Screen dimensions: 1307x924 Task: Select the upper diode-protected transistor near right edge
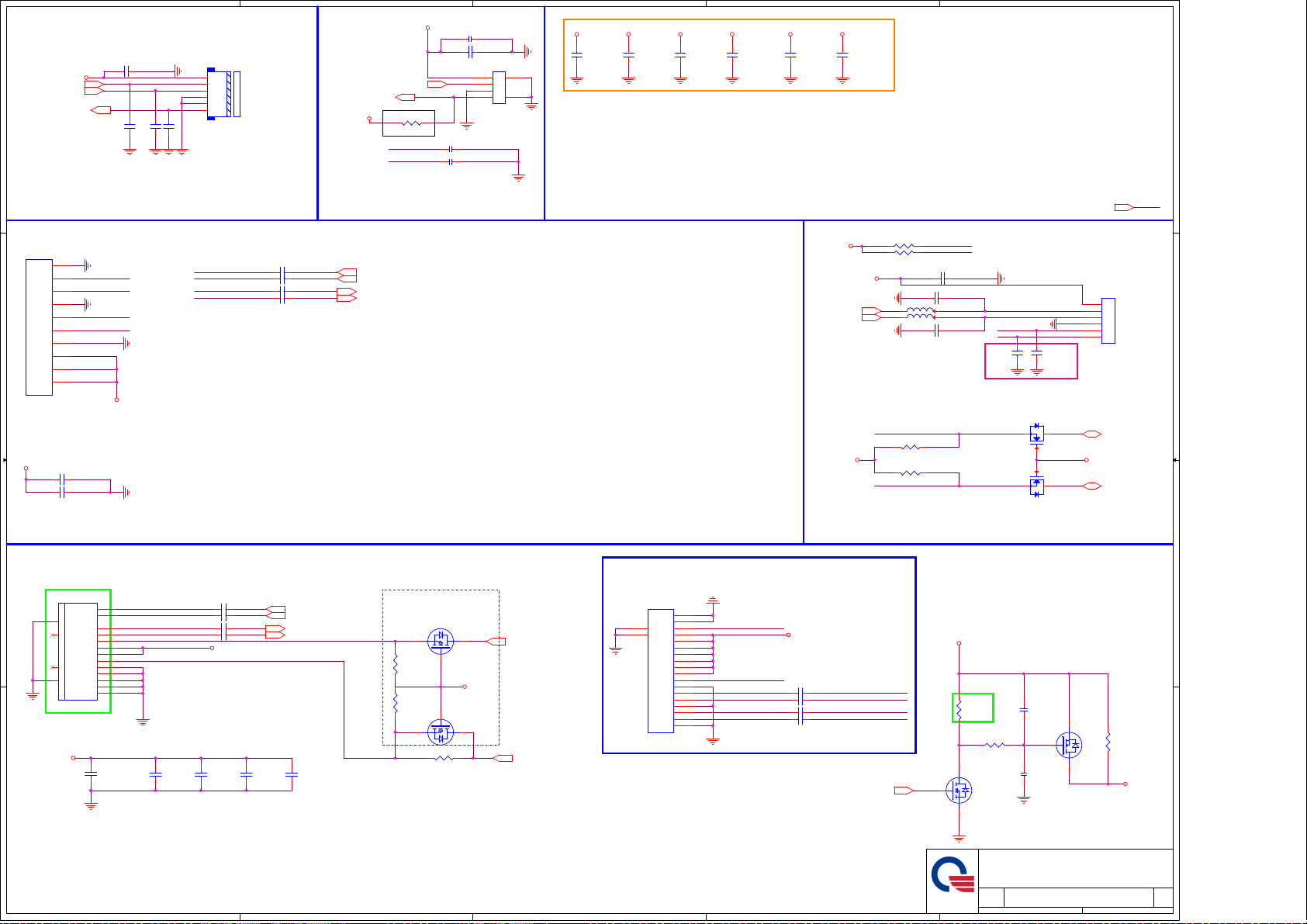tap(1037, 434)
